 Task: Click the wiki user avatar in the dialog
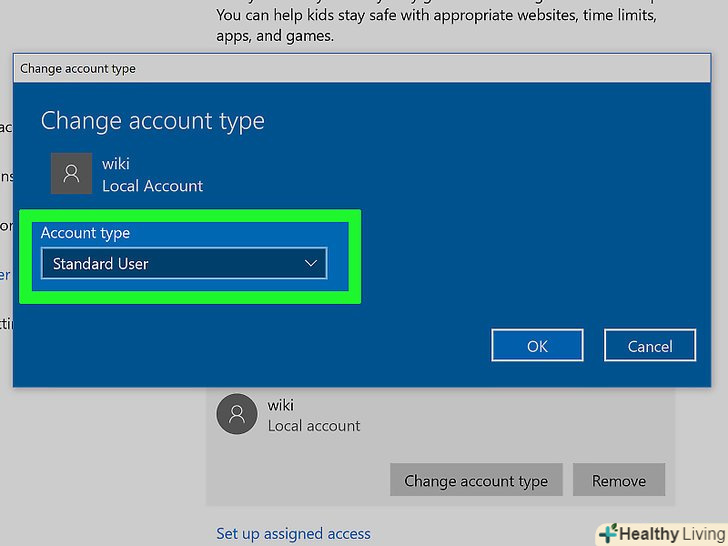coord(71,174)
